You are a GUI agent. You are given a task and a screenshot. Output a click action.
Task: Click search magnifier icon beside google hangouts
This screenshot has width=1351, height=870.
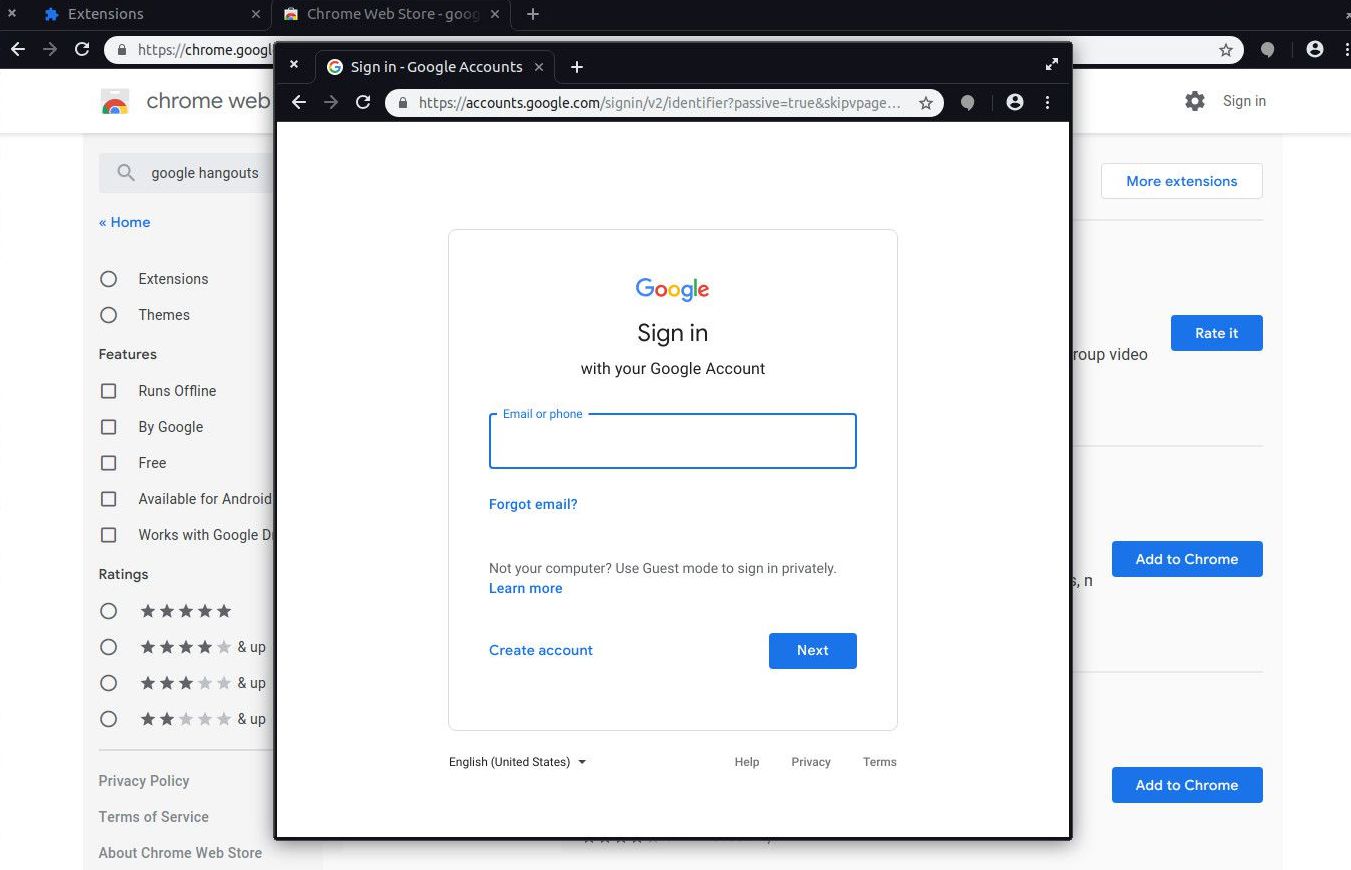click(x=125, y=173)
